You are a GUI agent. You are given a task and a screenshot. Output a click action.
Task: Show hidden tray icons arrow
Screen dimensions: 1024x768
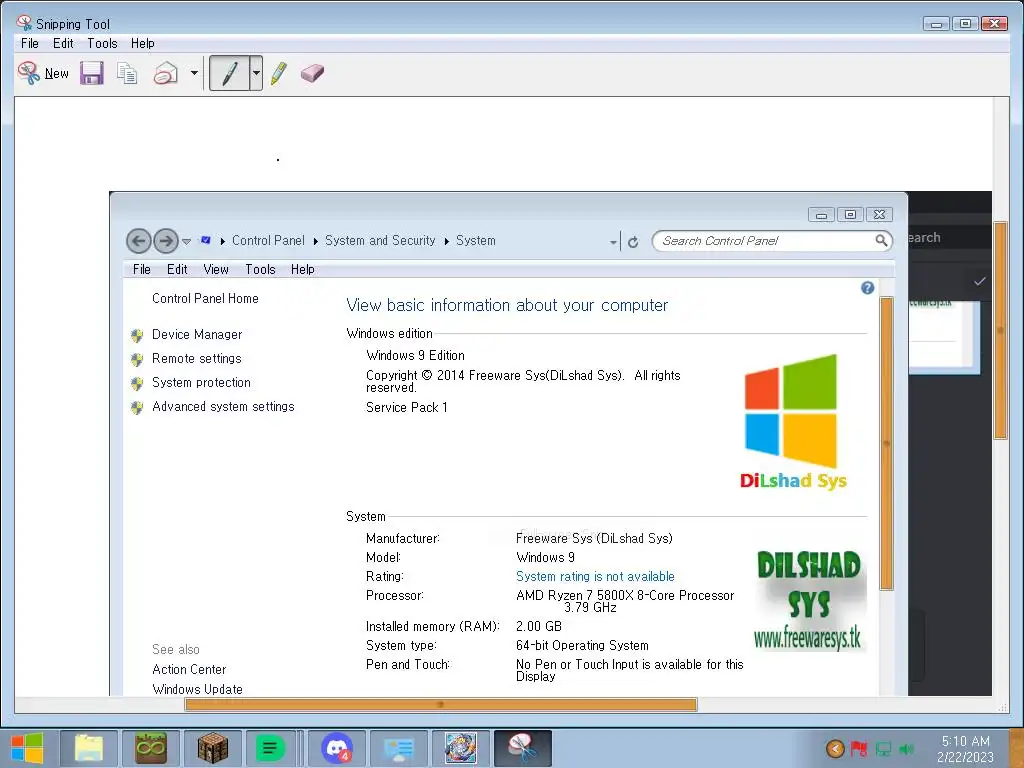click(x=835, y=748)
